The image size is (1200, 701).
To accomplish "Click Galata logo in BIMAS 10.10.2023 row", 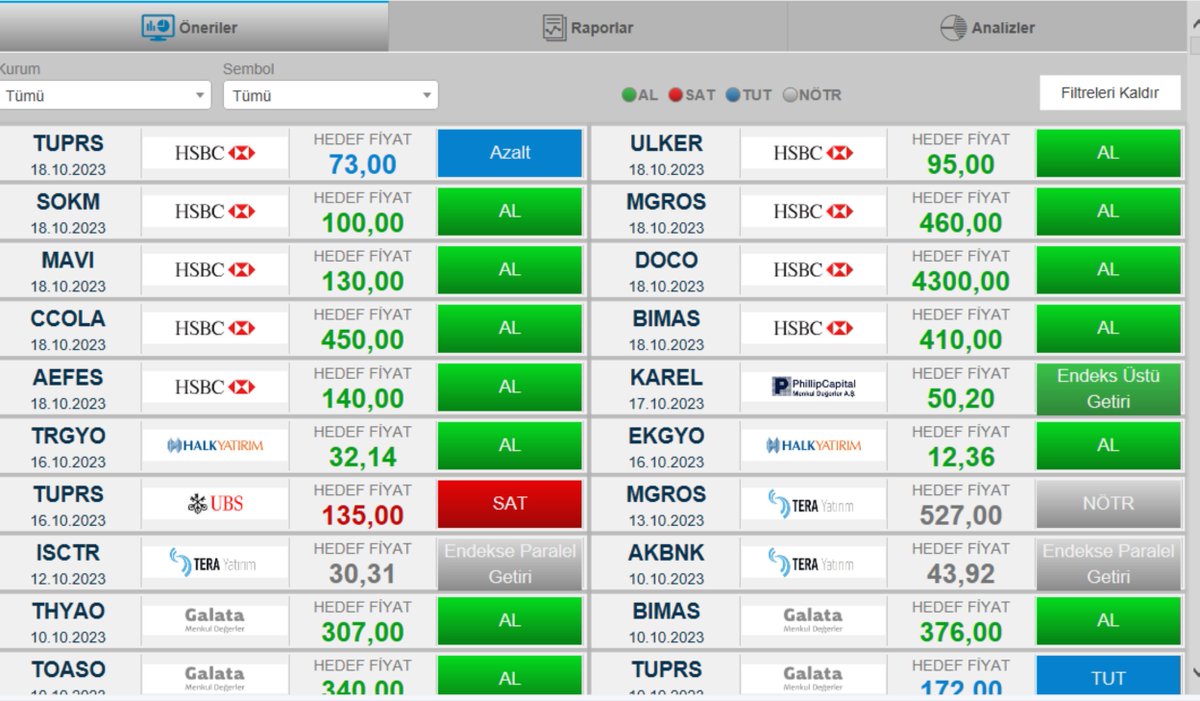I will pyautogui.click(x=813, y=621).
